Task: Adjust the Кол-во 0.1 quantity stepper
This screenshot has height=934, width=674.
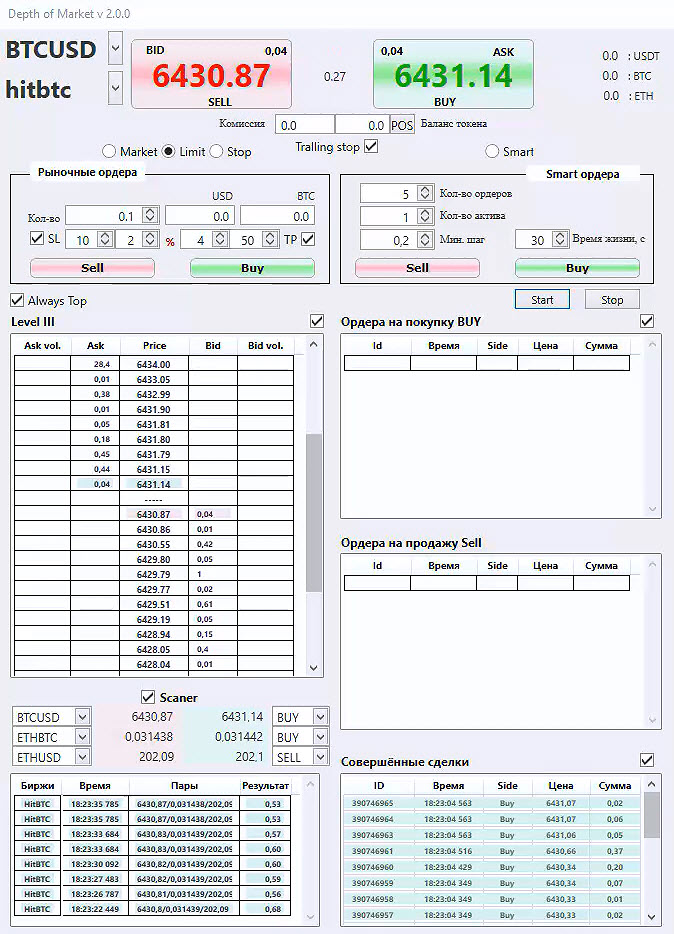Action: 151,216
